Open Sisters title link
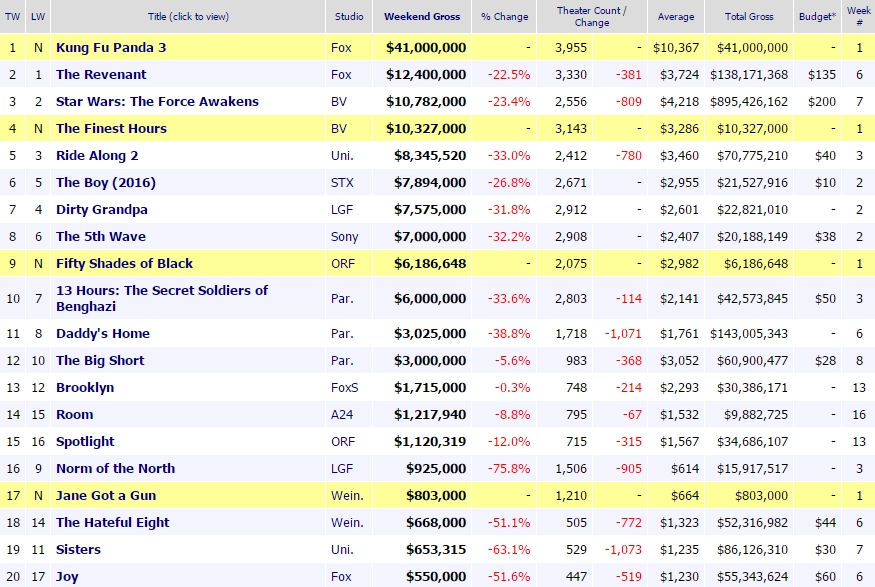Viewport: 875px width, 587px height. (x=78, y=550)
